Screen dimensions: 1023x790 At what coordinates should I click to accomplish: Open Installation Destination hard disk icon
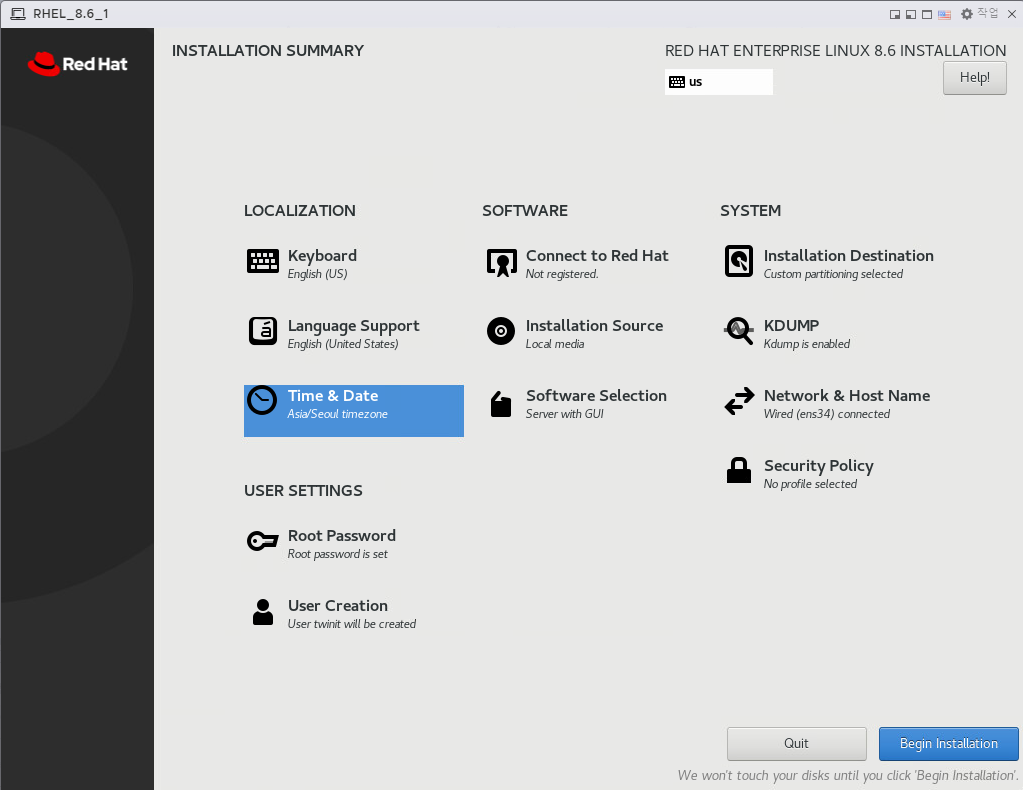pos(739,261)
